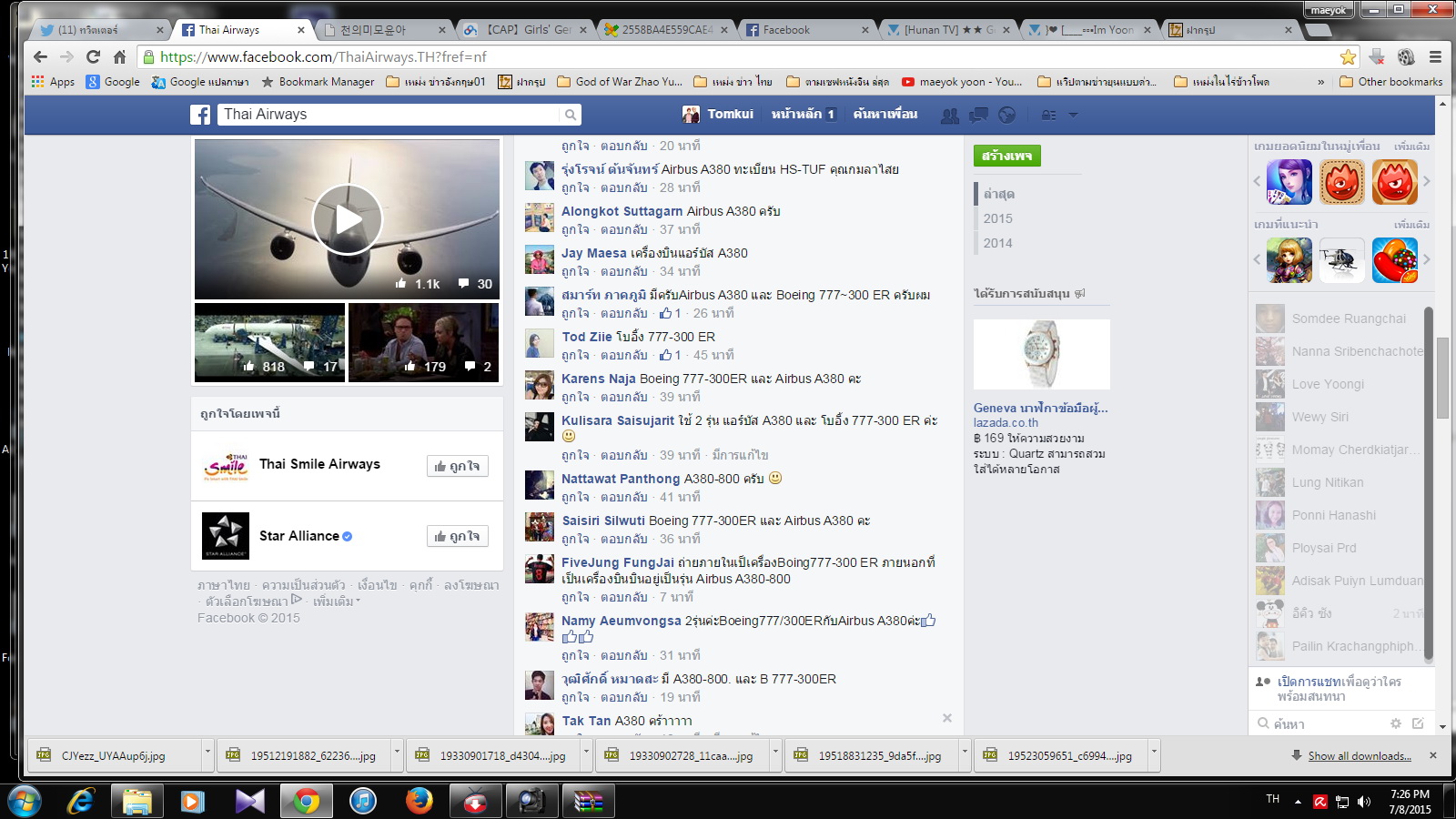Launch the first purple game icon
Image resolution: width=1456 pixels, height=819 pixels.
point(1289,182)
